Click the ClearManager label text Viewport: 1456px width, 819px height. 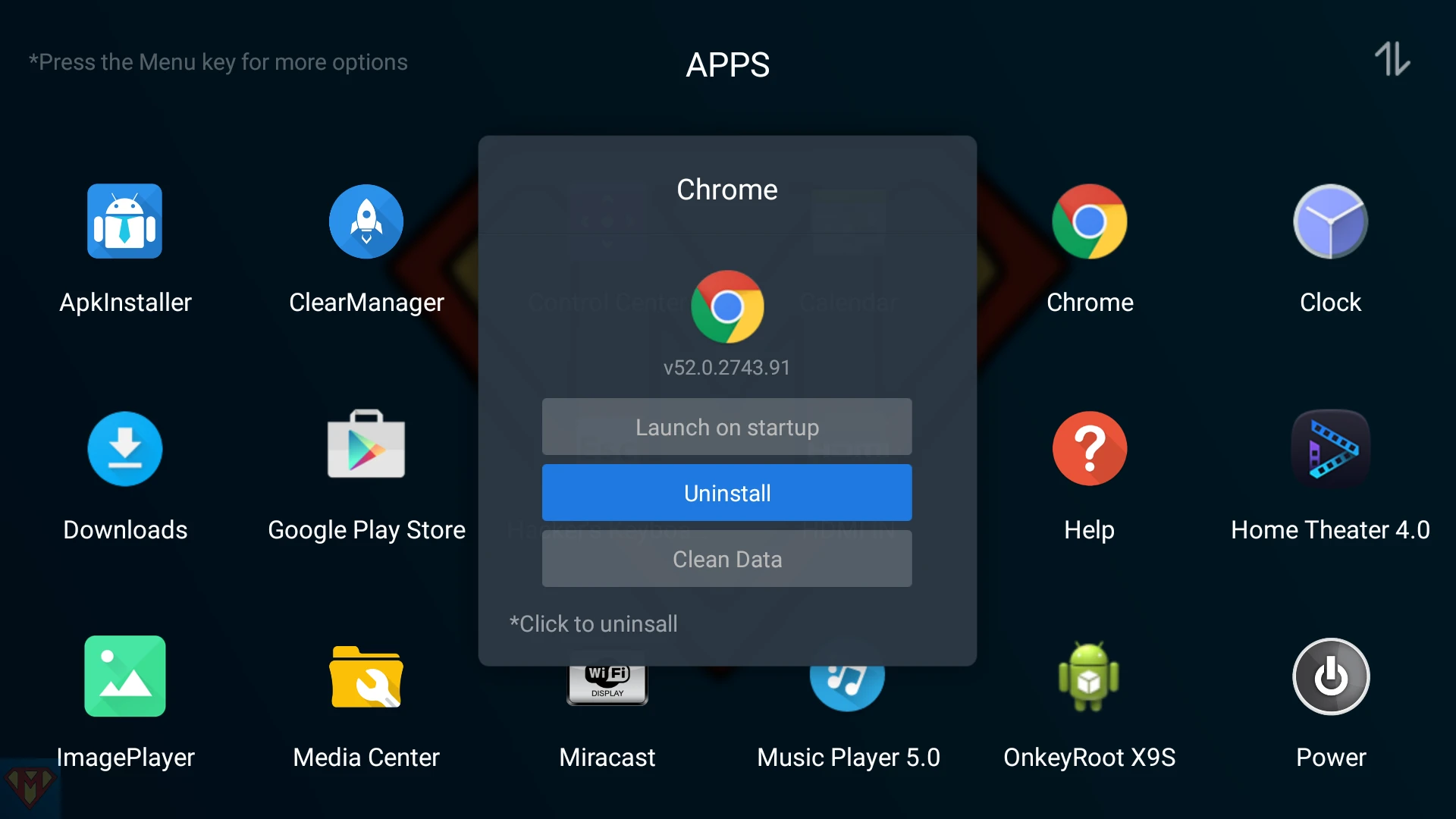pyautogui.click(x=366, y=303)
